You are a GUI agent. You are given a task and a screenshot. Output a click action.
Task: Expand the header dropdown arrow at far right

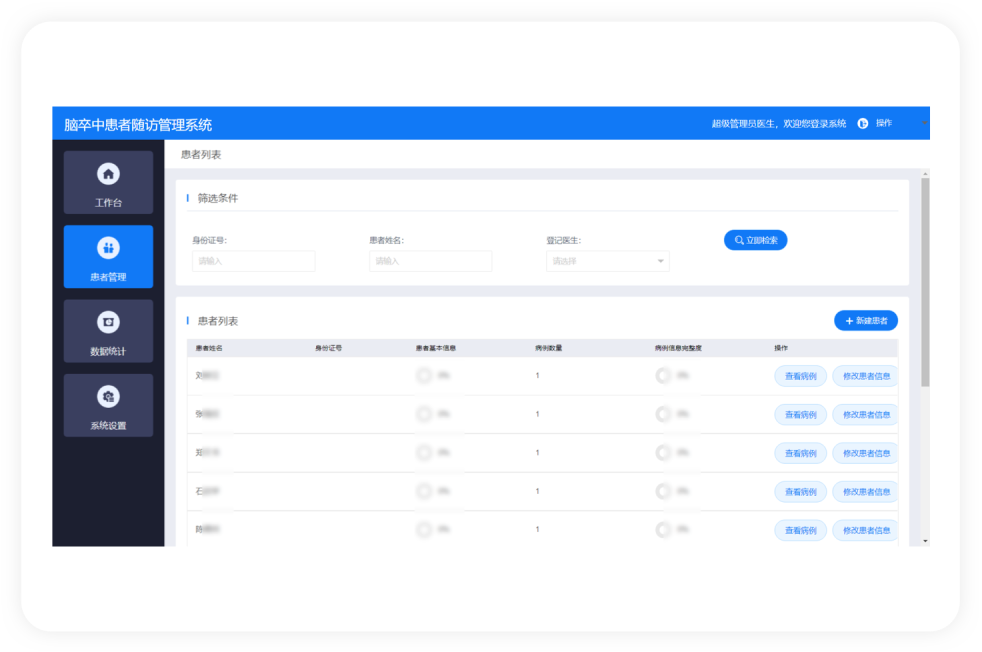coord(924,123)
